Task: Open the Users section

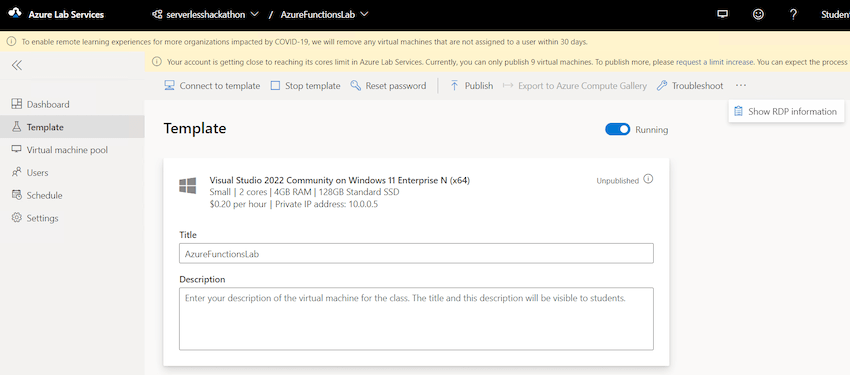Action: (72, 172)
